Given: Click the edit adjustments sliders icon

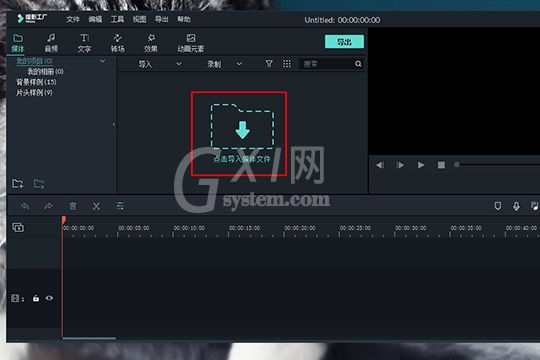Looking at the screenshot, I should point(120,206).
